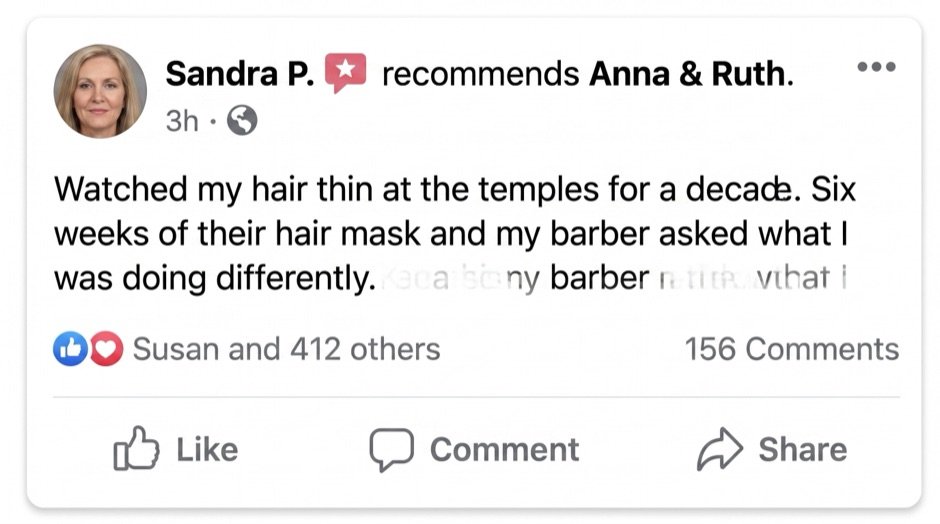940x524 pixels.
Task: Open Sandra P.'s profile picture
Action: point(100,91)
